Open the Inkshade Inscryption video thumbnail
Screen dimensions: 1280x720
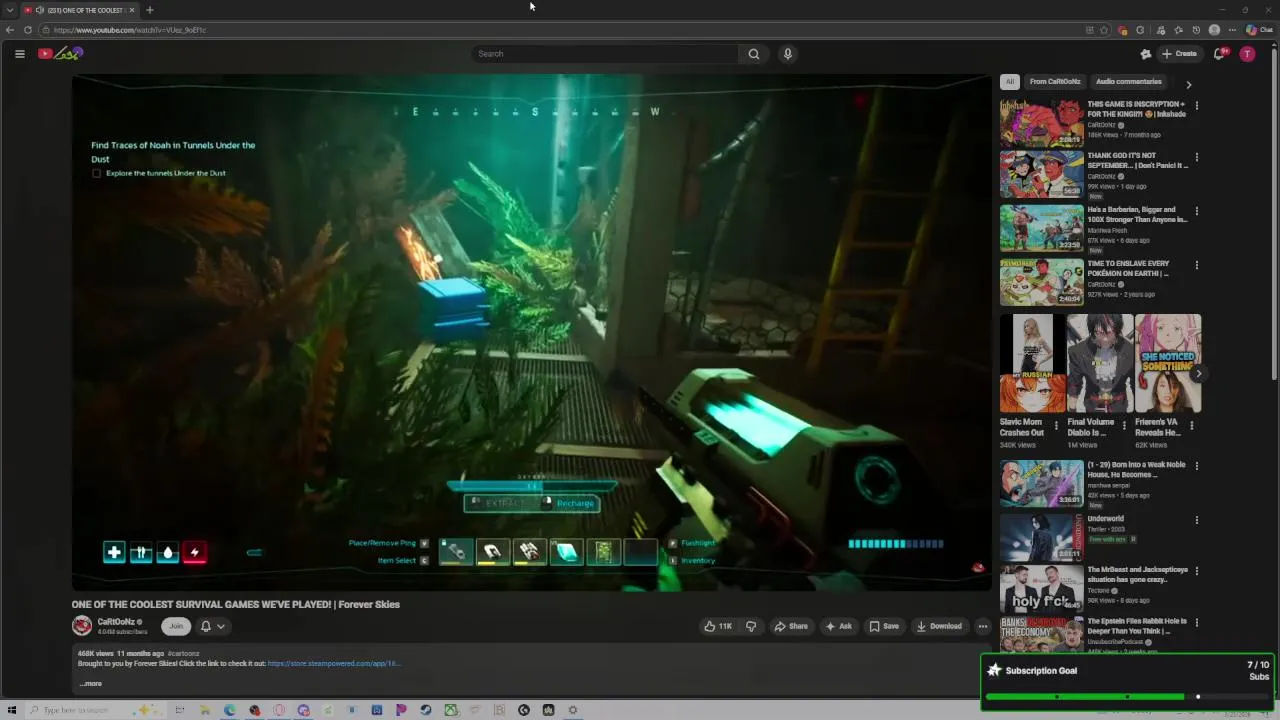pos(1041,122)
